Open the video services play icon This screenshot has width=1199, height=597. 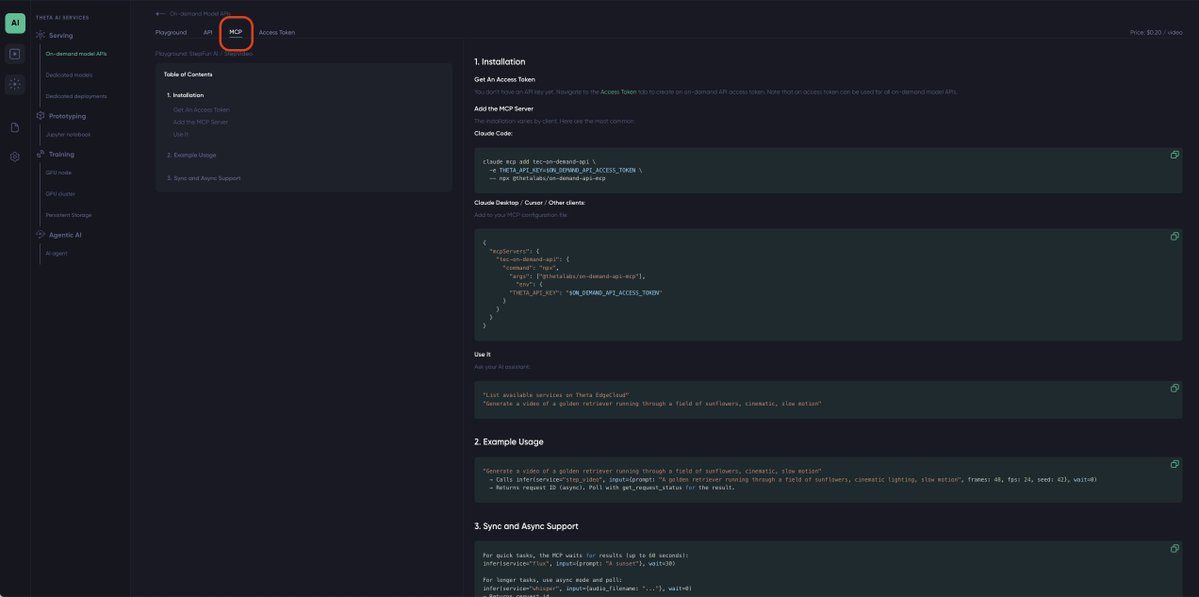coord(15,54)
